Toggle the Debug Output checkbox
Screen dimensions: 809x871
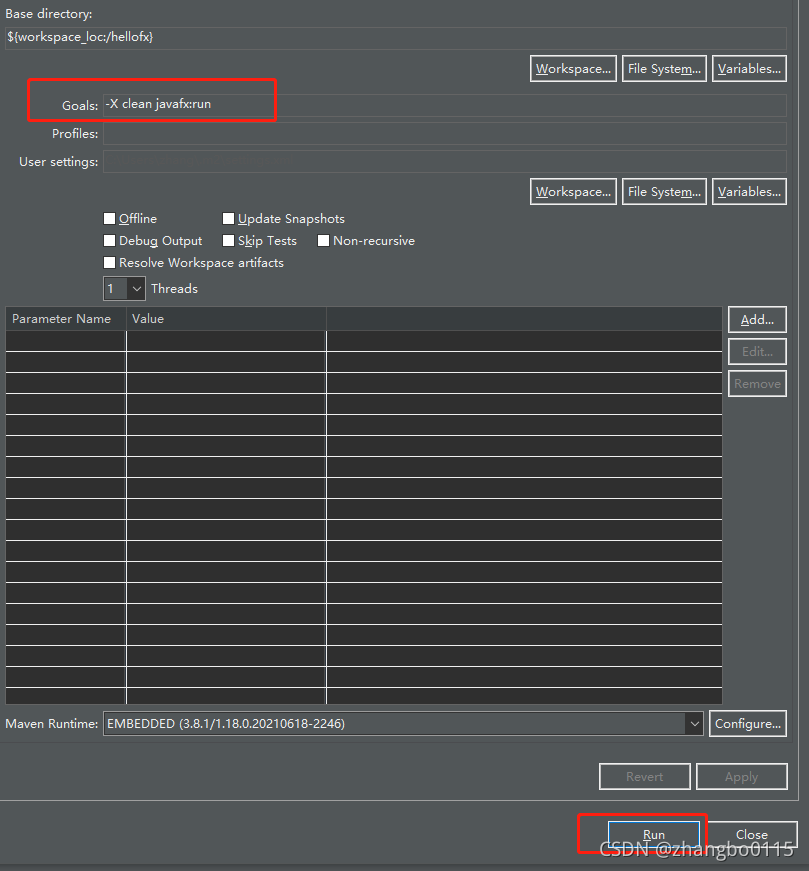(110, 240)
